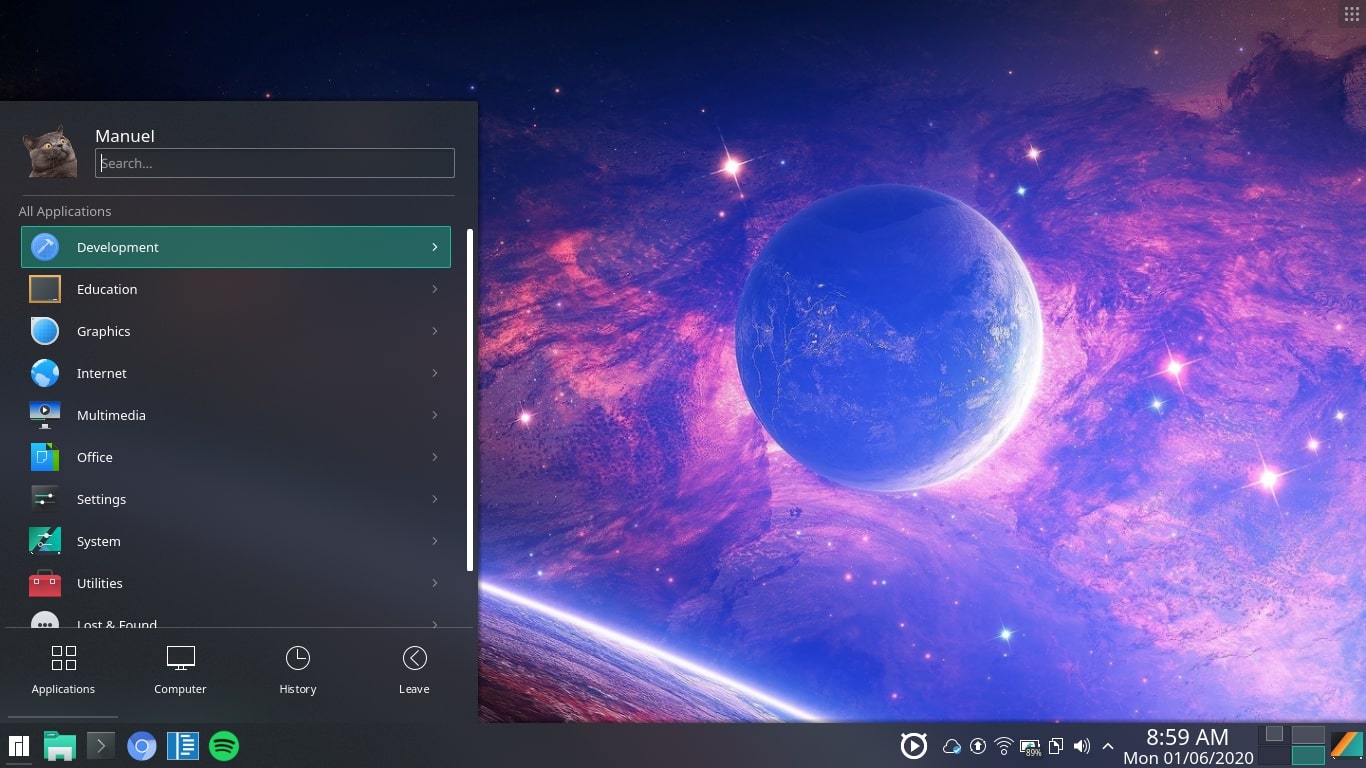Click the Utilities toolbox icon

pos(45,583)
